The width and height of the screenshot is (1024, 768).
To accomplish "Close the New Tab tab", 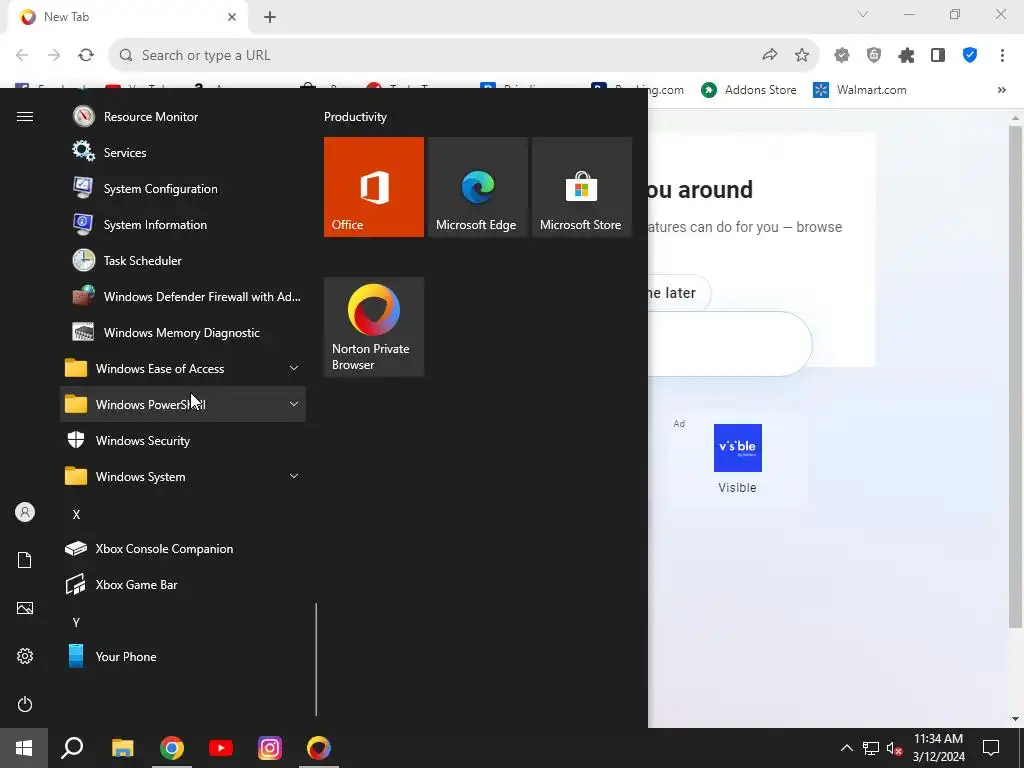I will coord(232,17).
